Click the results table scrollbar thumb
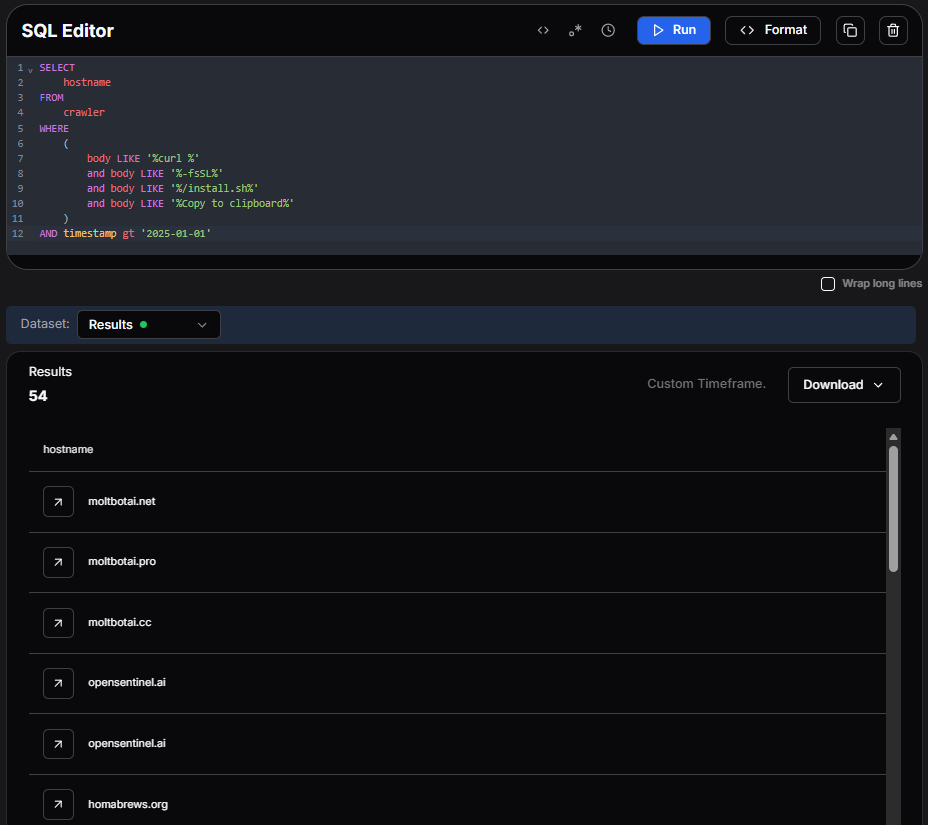Image resolution: width=928 pixels, height=825 pixels. pos(893,508)
